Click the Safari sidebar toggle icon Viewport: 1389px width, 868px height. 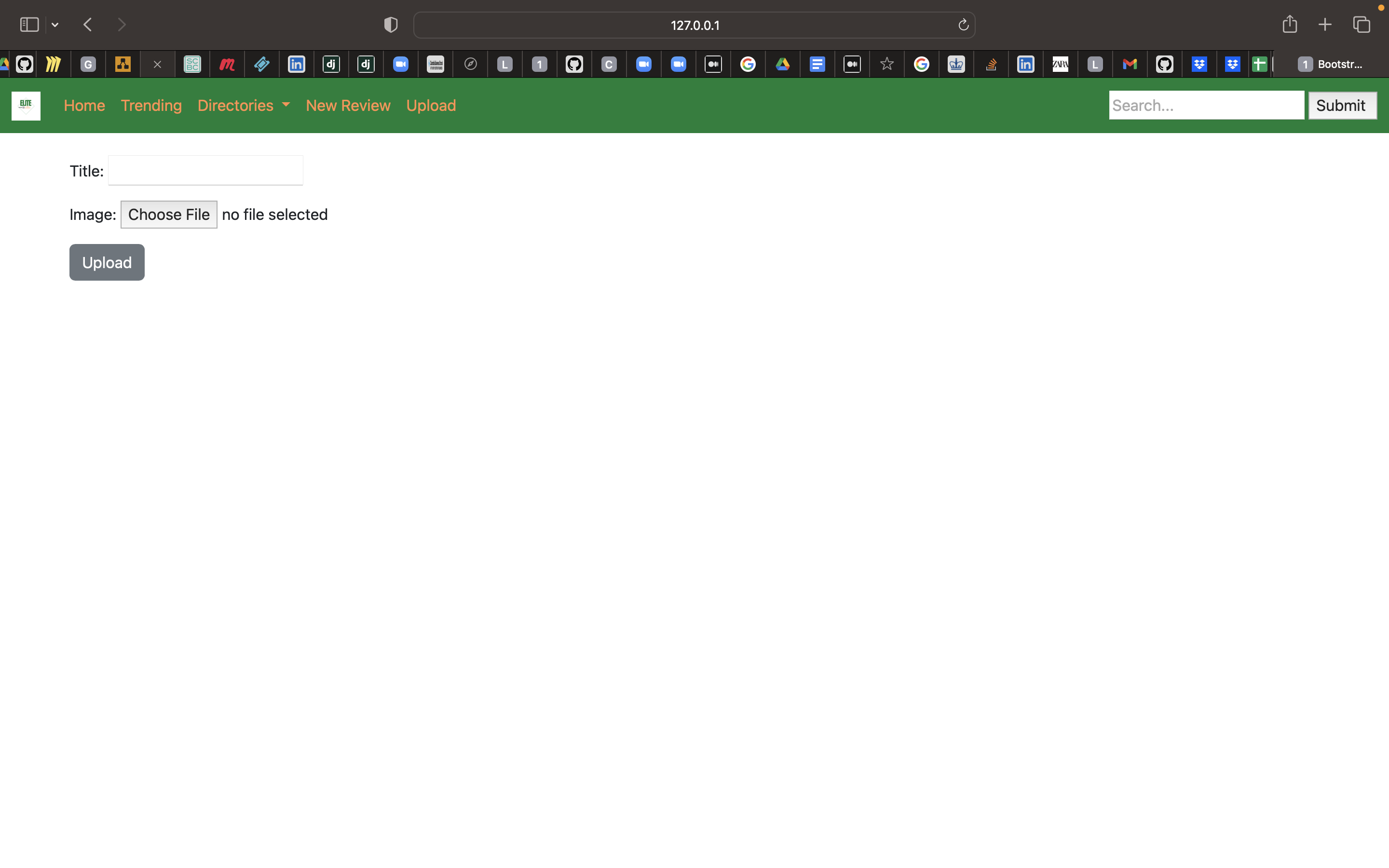point(29,25)
